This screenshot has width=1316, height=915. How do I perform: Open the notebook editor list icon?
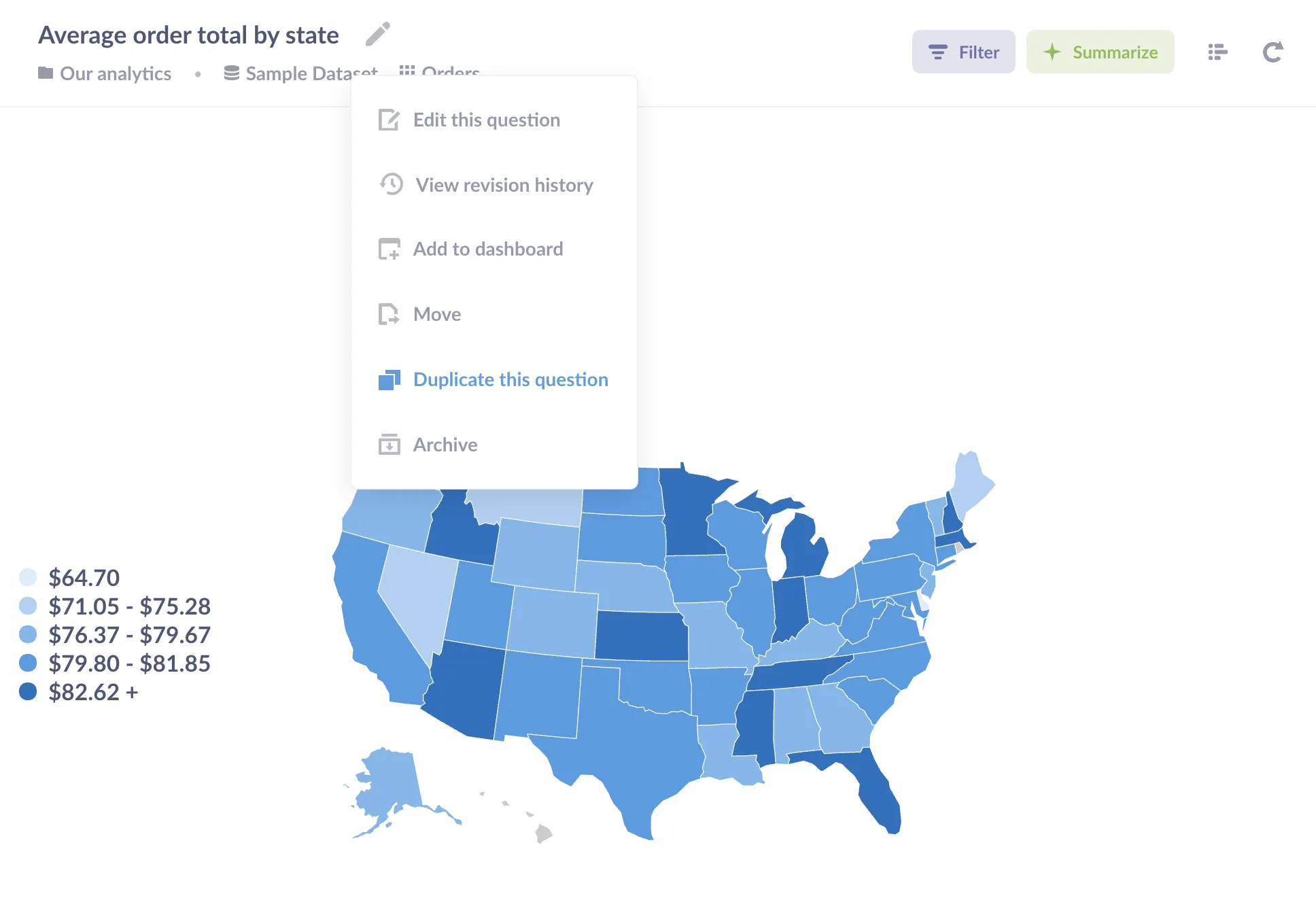pos(1217,52)
